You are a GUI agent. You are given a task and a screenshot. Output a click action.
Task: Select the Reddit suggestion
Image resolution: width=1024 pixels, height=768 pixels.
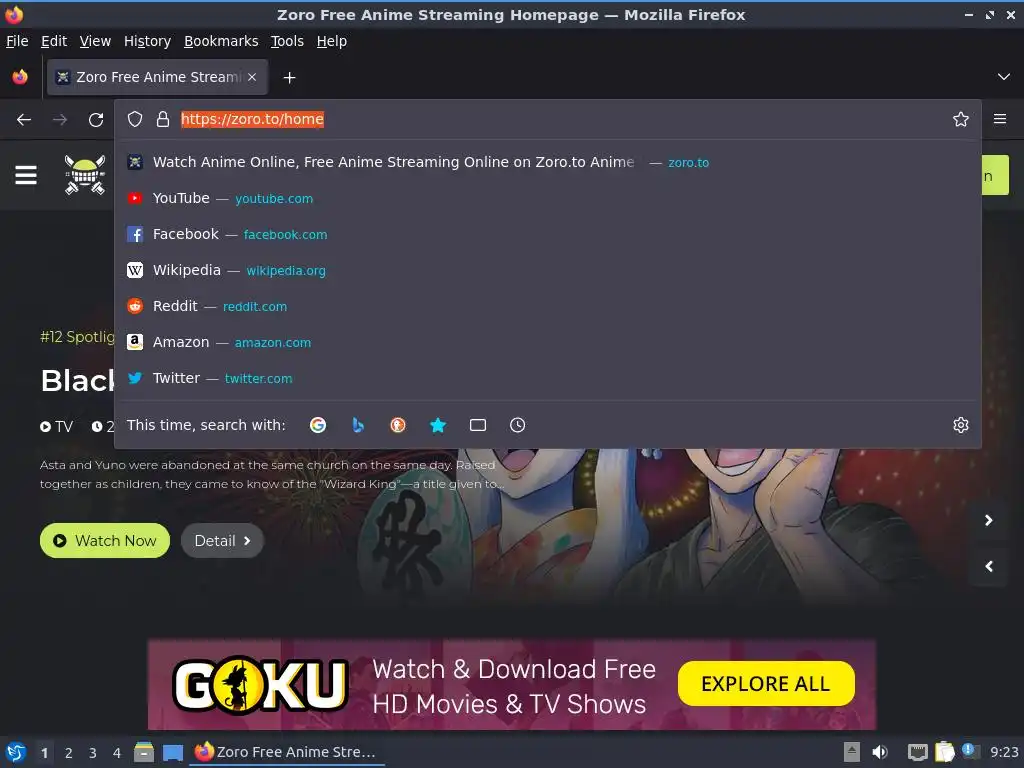point(548,306)
